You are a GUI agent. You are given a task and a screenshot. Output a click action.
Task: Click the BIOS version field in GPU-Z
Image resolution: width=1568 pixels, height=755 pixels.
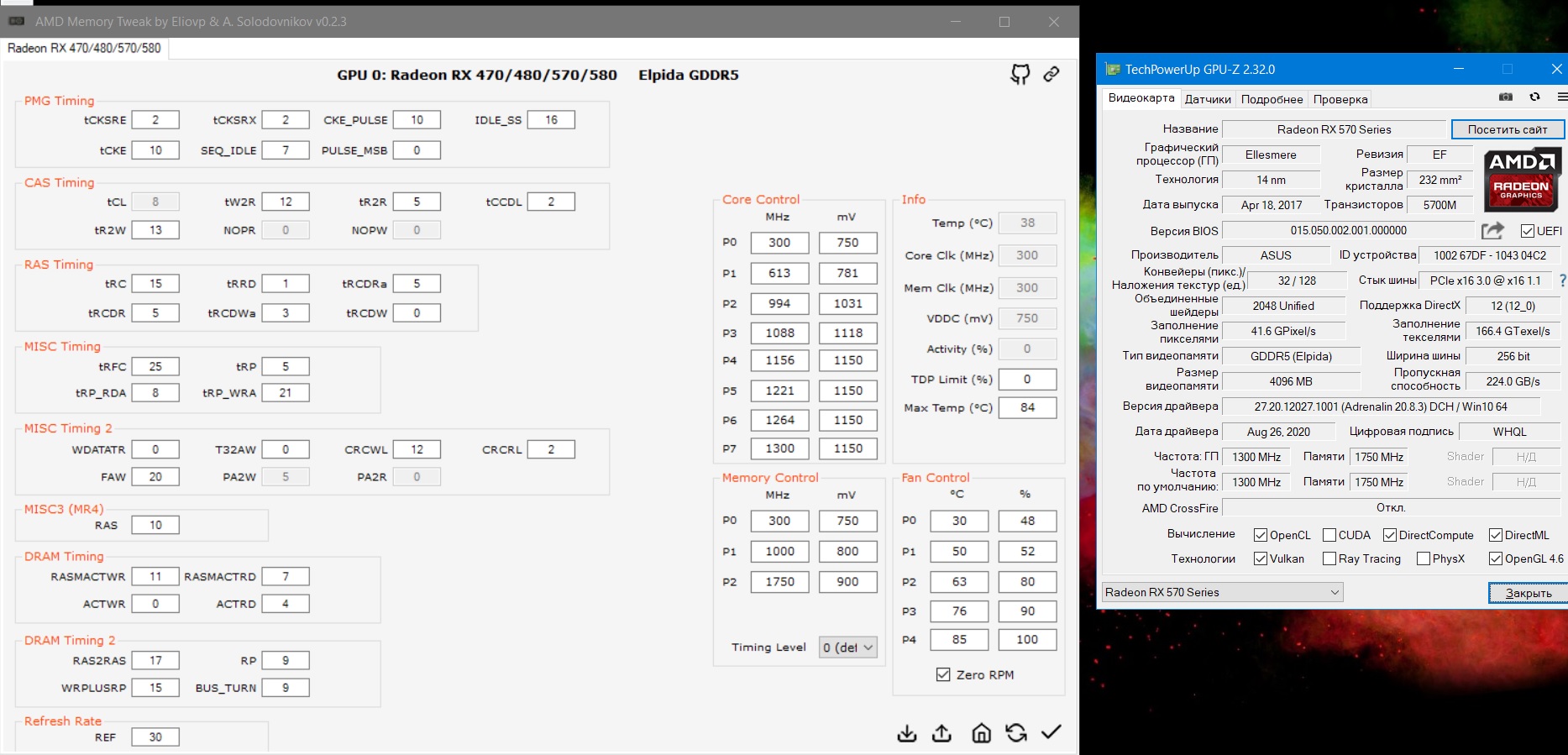point(1348,230)
